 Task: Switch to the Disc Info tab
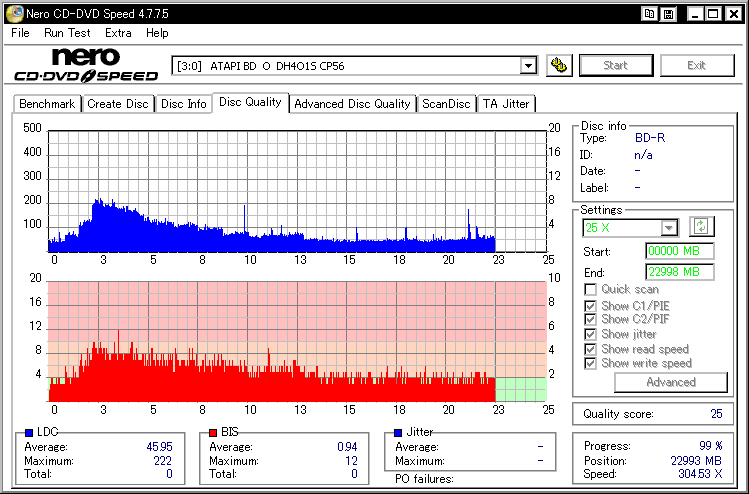point(183,104)
